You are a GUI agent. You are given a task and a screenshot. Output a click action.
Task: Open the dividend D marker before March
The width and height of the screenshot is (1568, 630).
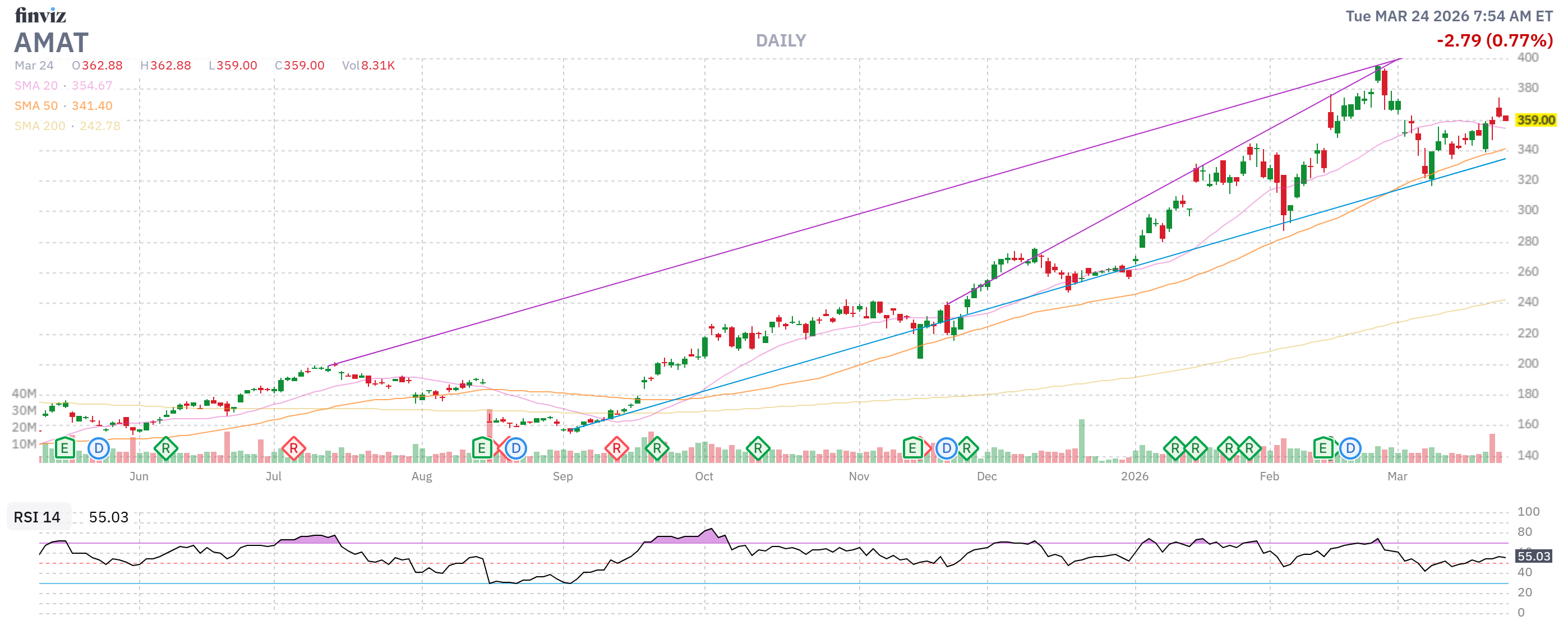1350,449
